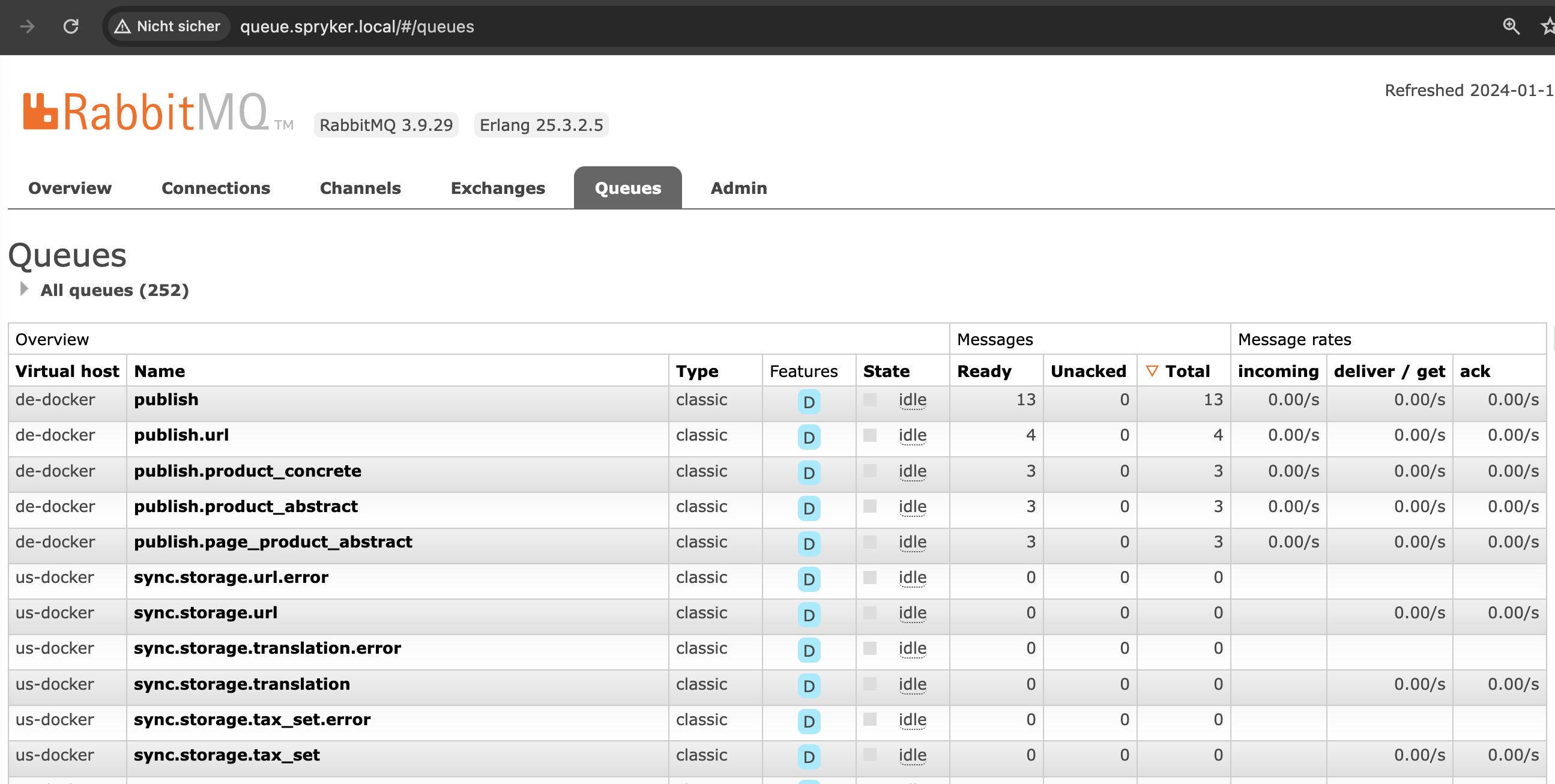
Task: Go to the Channels tab
Action: click(x=360, y=188)
